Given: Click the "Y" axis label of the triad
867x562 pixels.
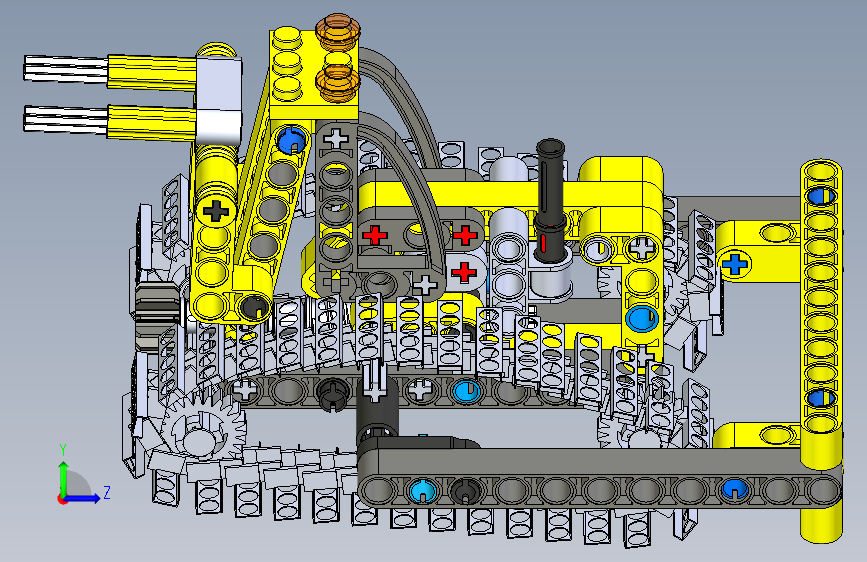Looking at the screenshot, I should pyautogui.click(x=63, y=450).
